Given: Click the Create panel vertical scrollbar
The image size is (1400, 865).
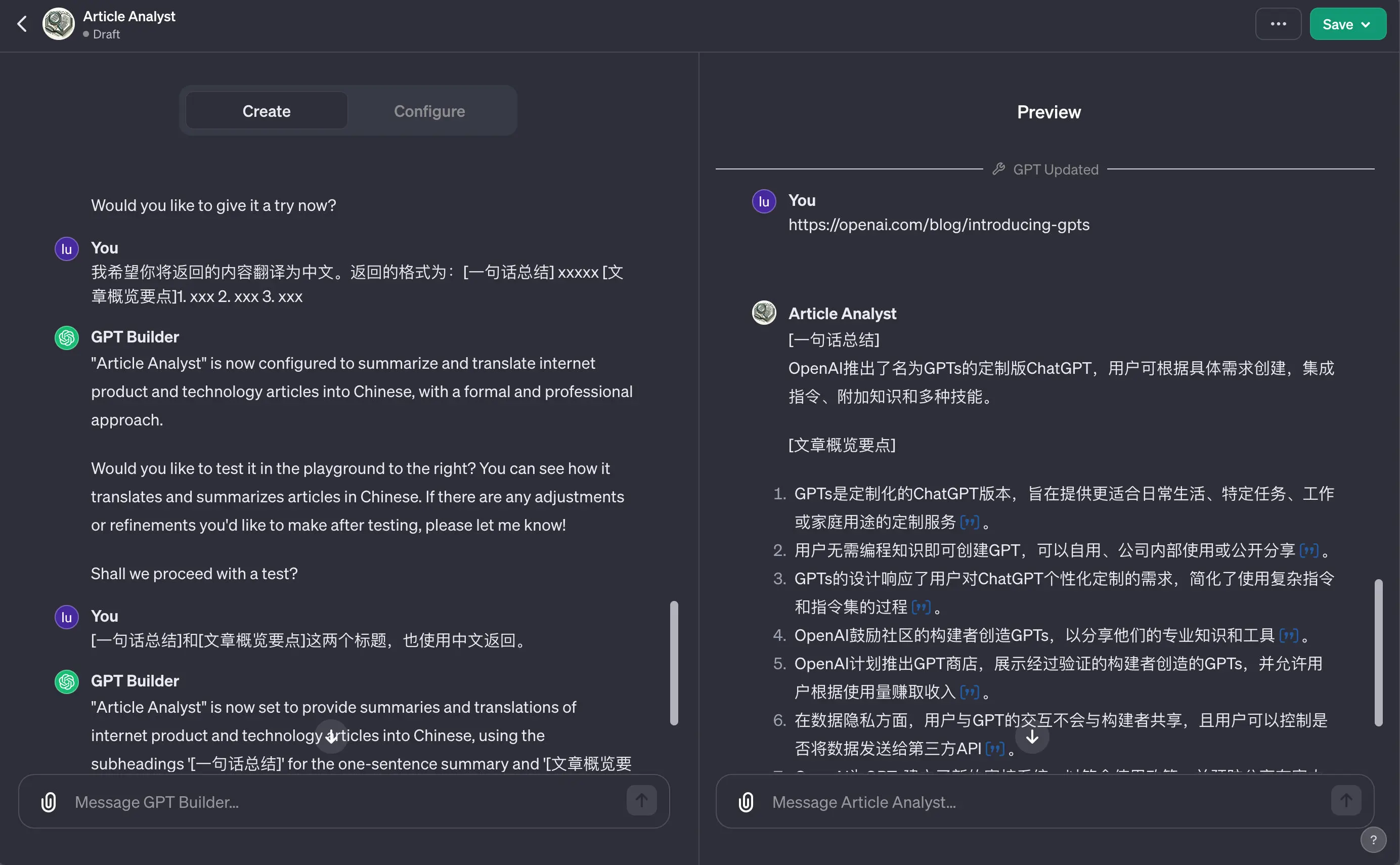Looking at the screenshot, I should [674, 664].
